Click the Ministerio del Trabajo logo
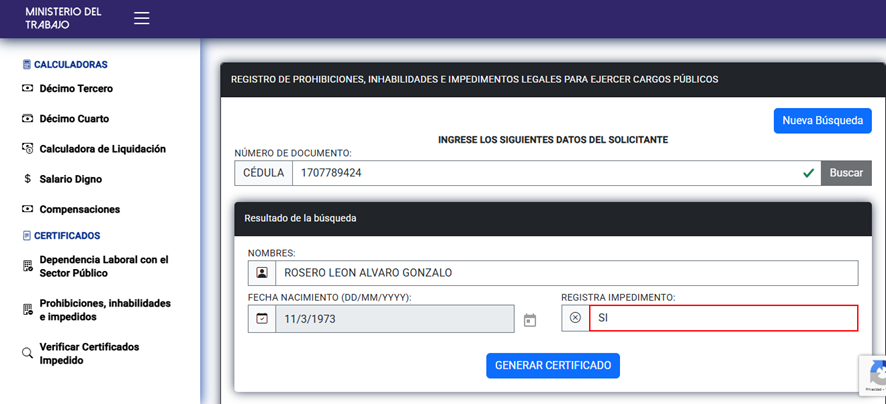This screenshot has width=886, height=404. pyautogui.click(x=63, y=18)
